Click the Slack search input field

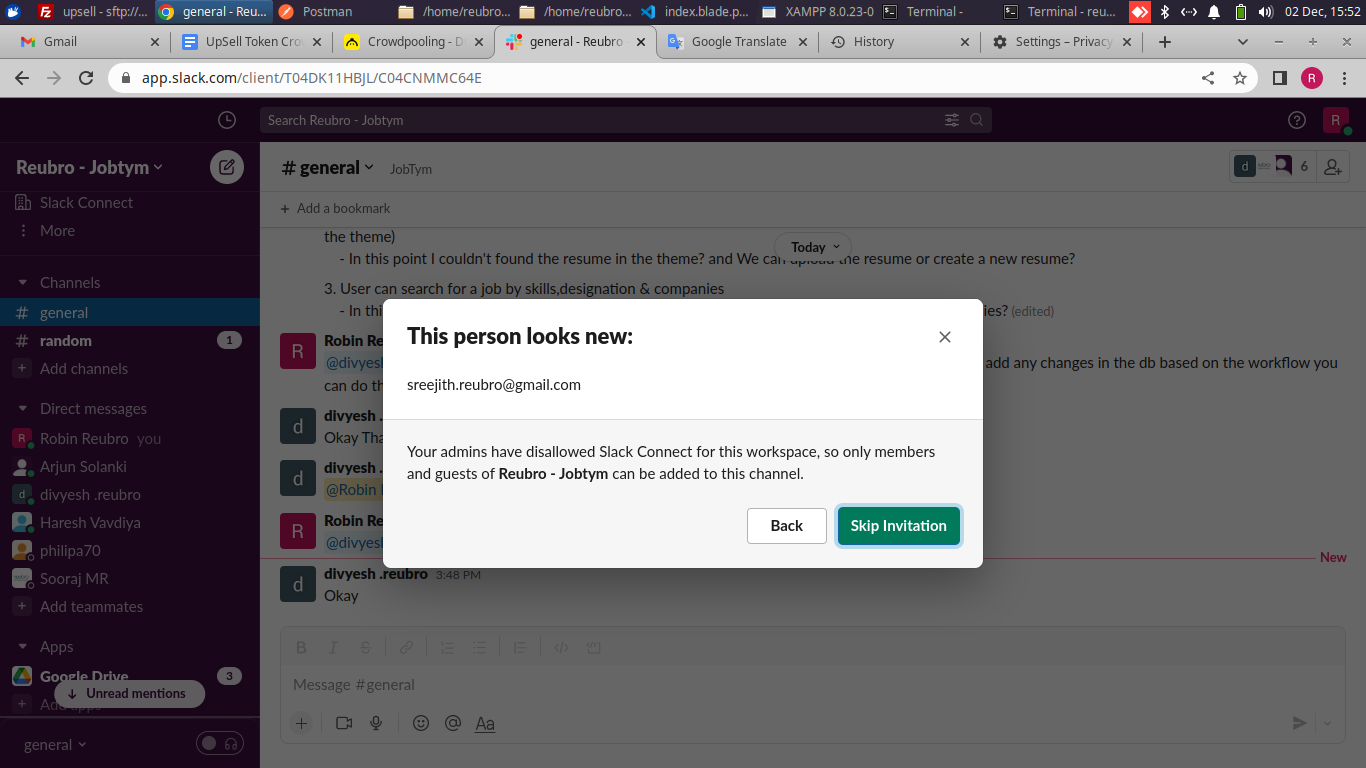(626, 120)
